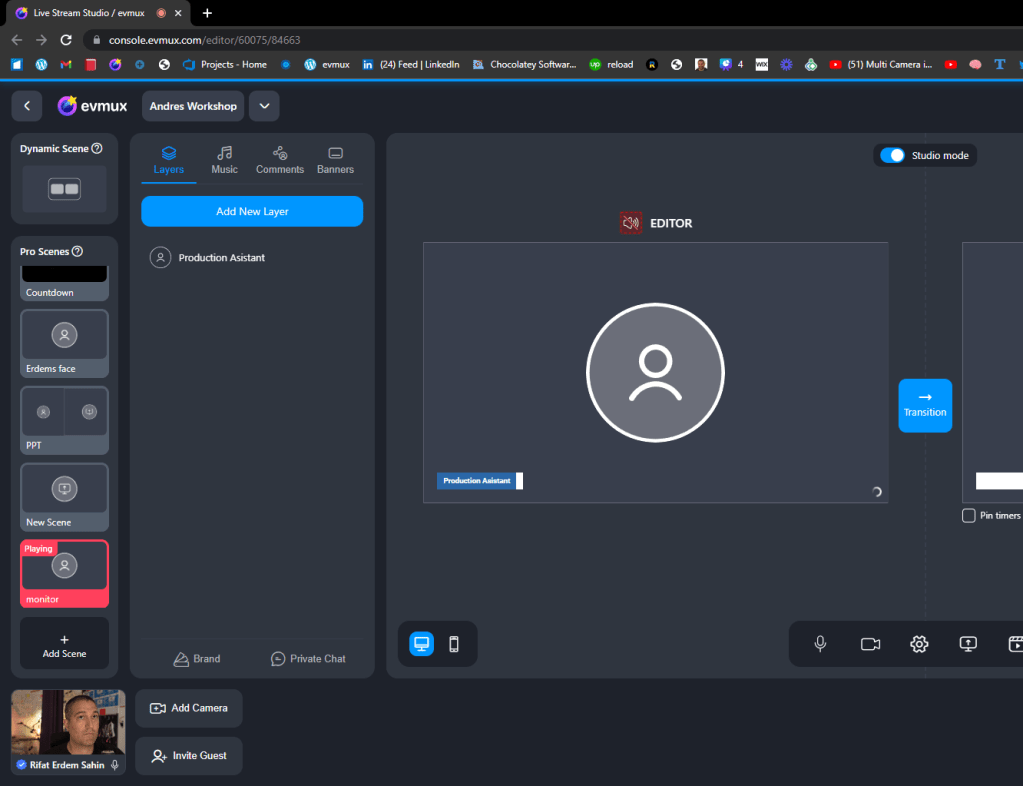
Task: Click the mic icon beside Rifat Erdem Sahin
Action: [x=115, y=765]
